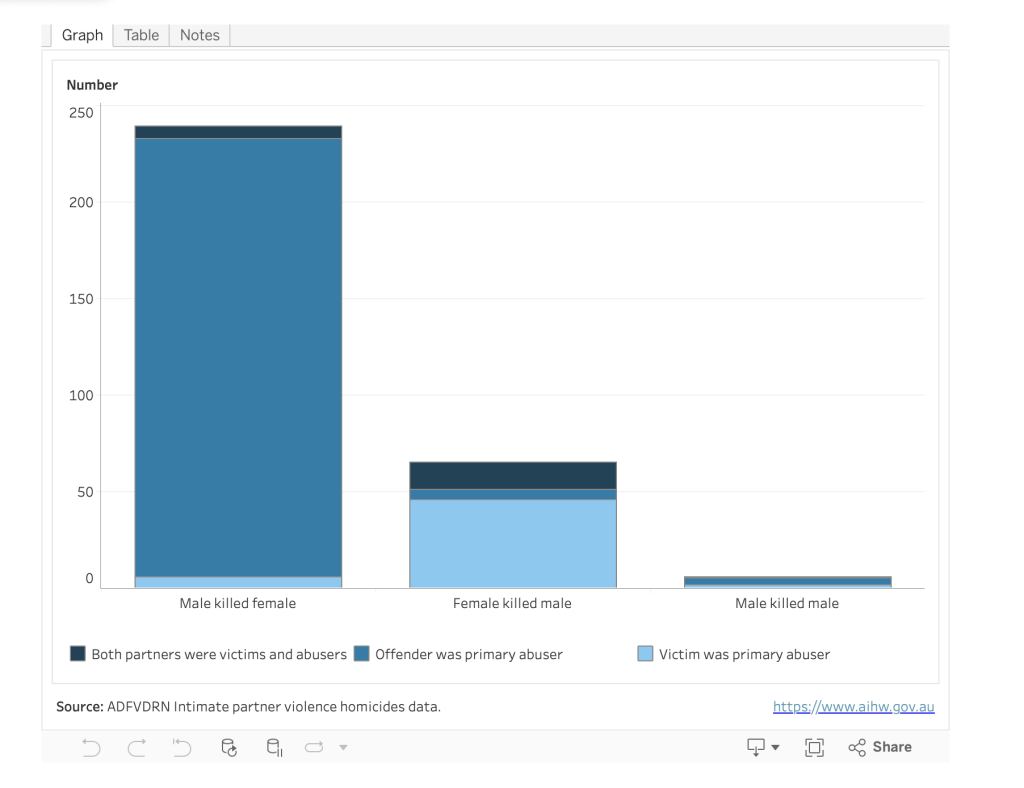Click the Undo icon in Tableau toolbar
The width and height of the screenshot is (1024, 788).
(x=91, y=747)
